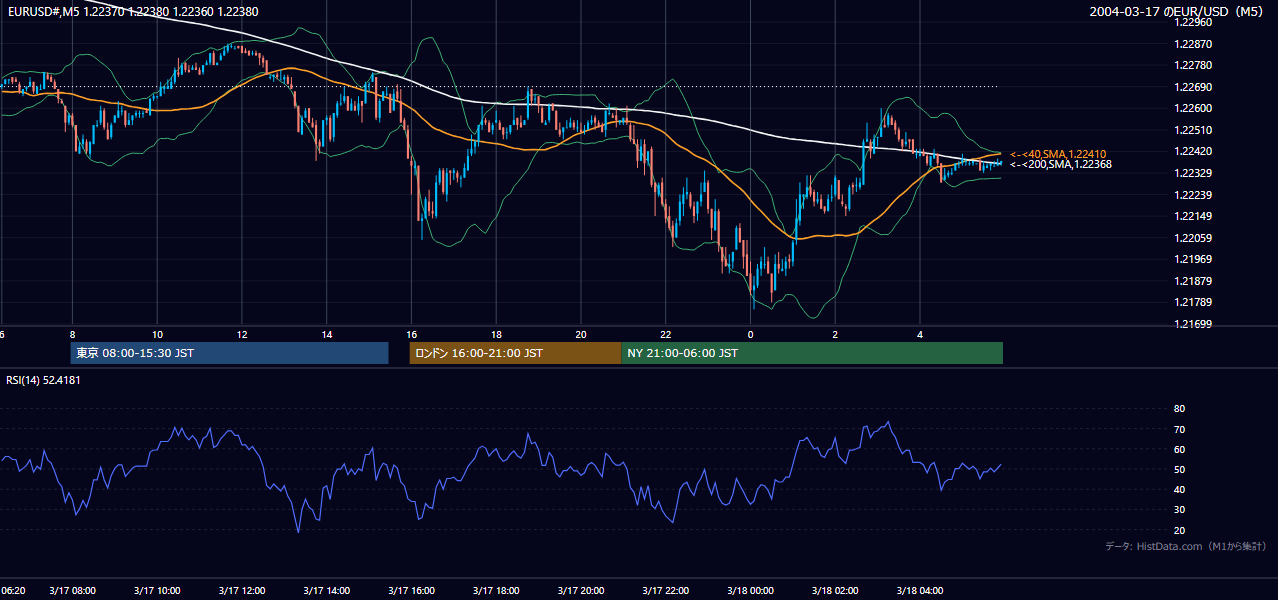Click the 3/17 20:00 date label
This screenshot has height=600, width=1278.
581,591
